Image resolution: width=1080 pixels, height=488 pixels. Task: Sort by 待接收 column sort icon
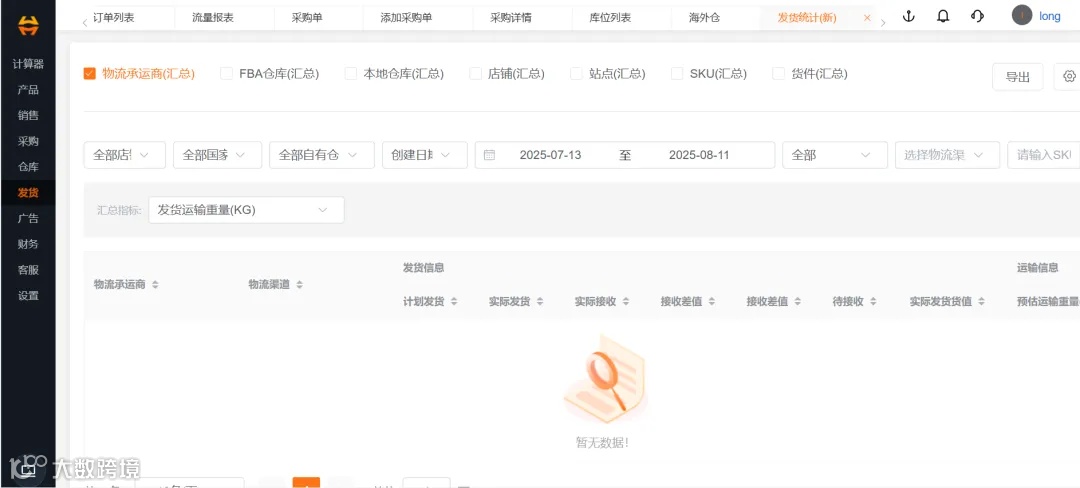click(x=873, y=301)
